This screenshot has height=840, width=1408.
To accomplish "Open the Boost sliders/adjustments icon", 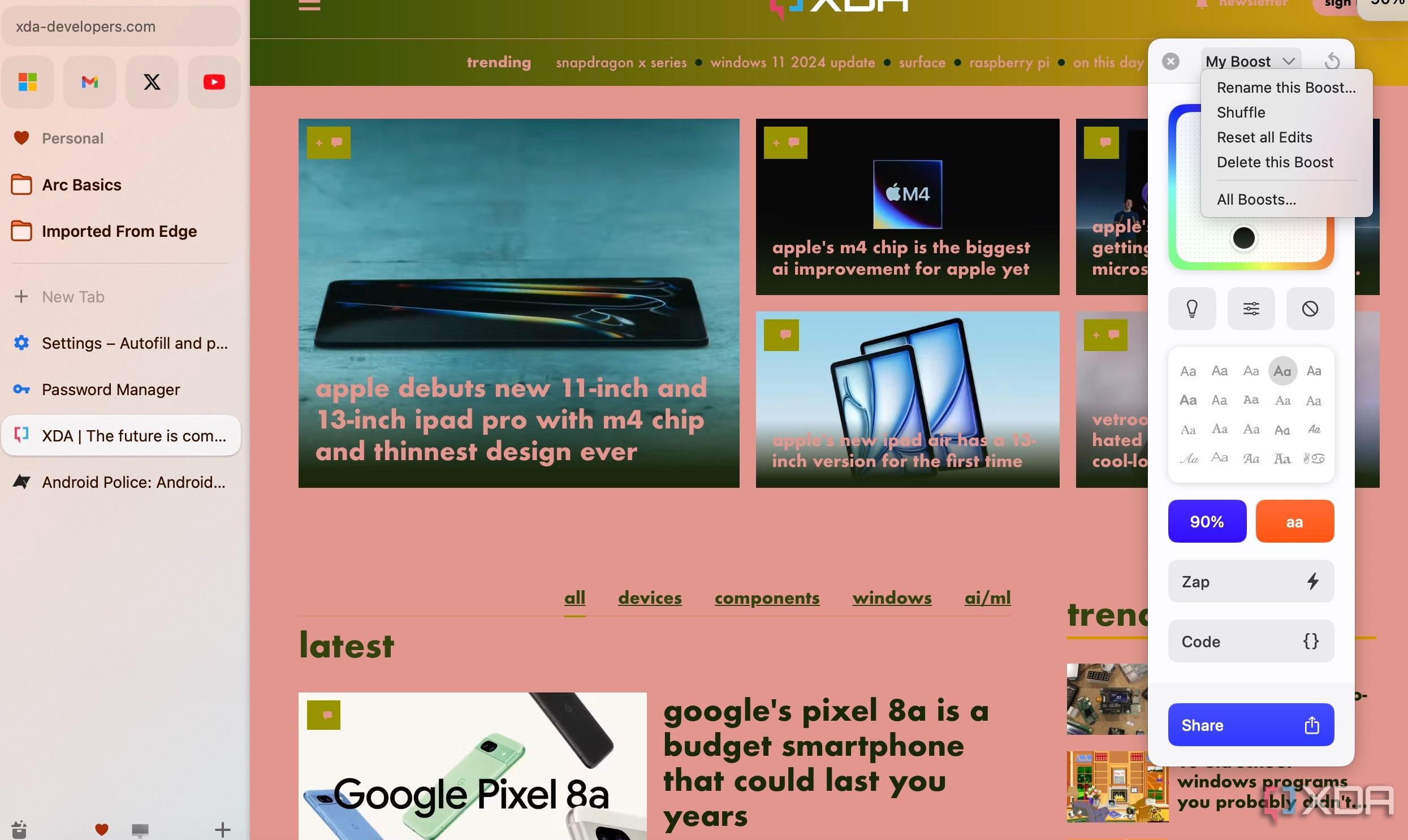I will click(1251, 308).
